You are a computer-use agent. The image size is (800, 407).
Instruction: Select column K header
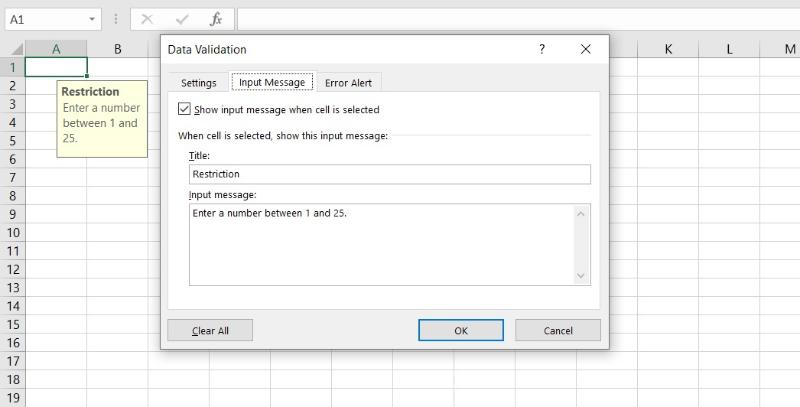(668, 49)
